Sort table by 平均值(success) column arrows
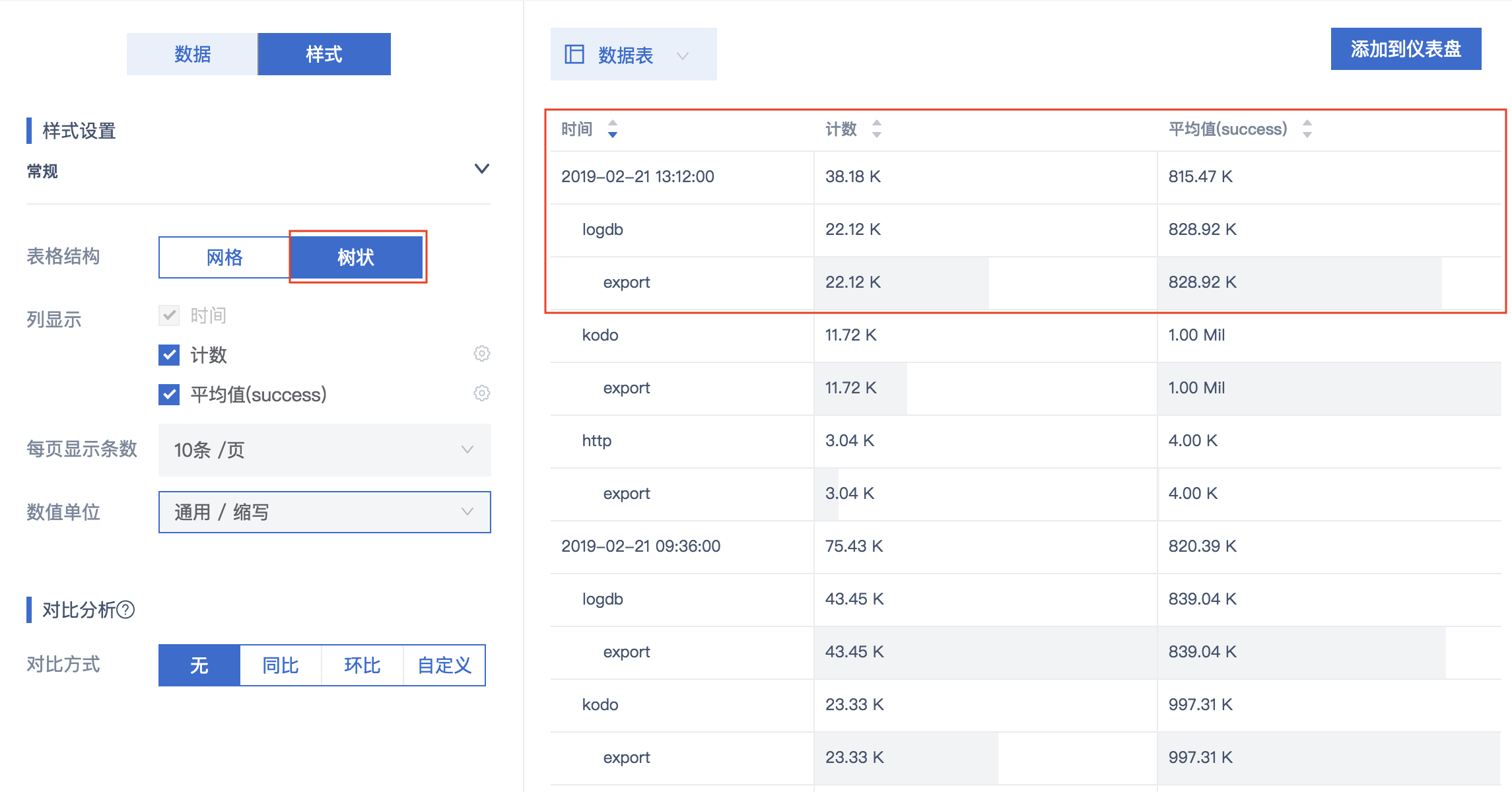The height and width of the screenshot is (792, 1512). [1307, 129]
